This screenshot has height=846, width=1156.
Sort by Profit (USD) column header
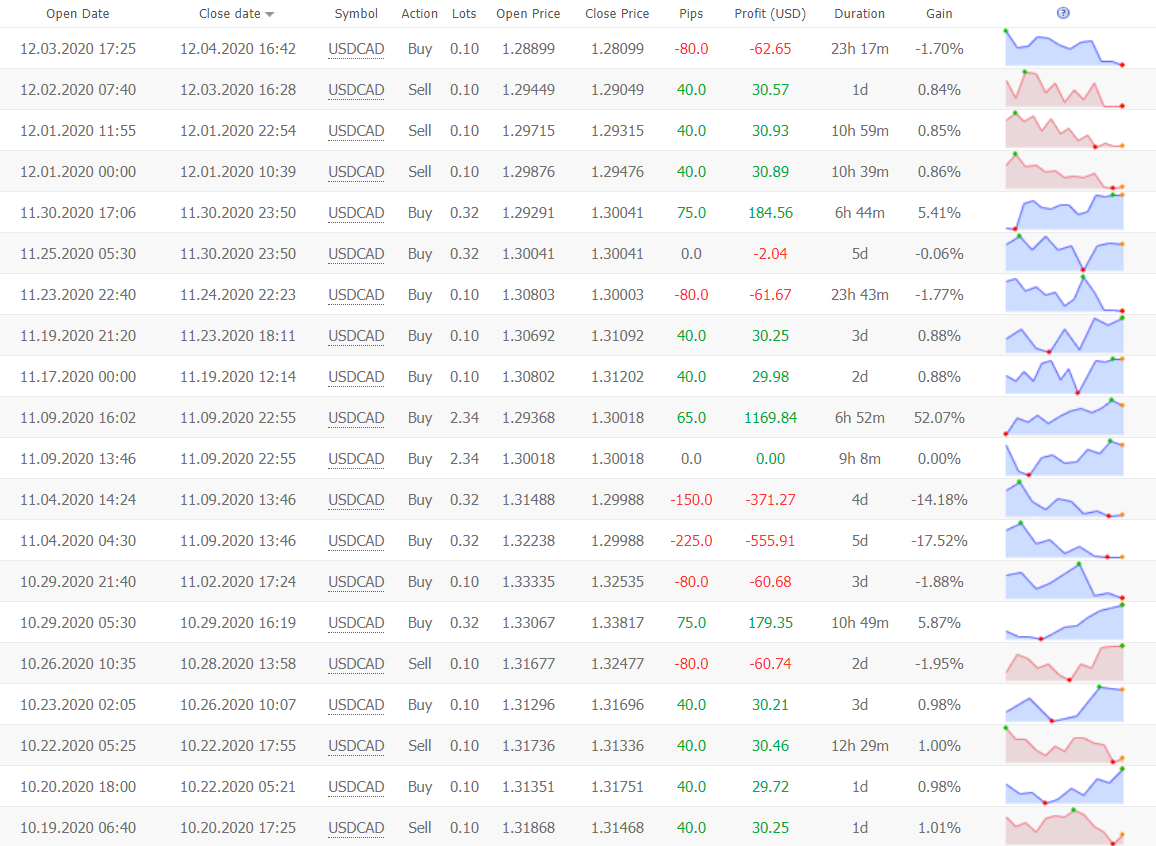[769, 14]
